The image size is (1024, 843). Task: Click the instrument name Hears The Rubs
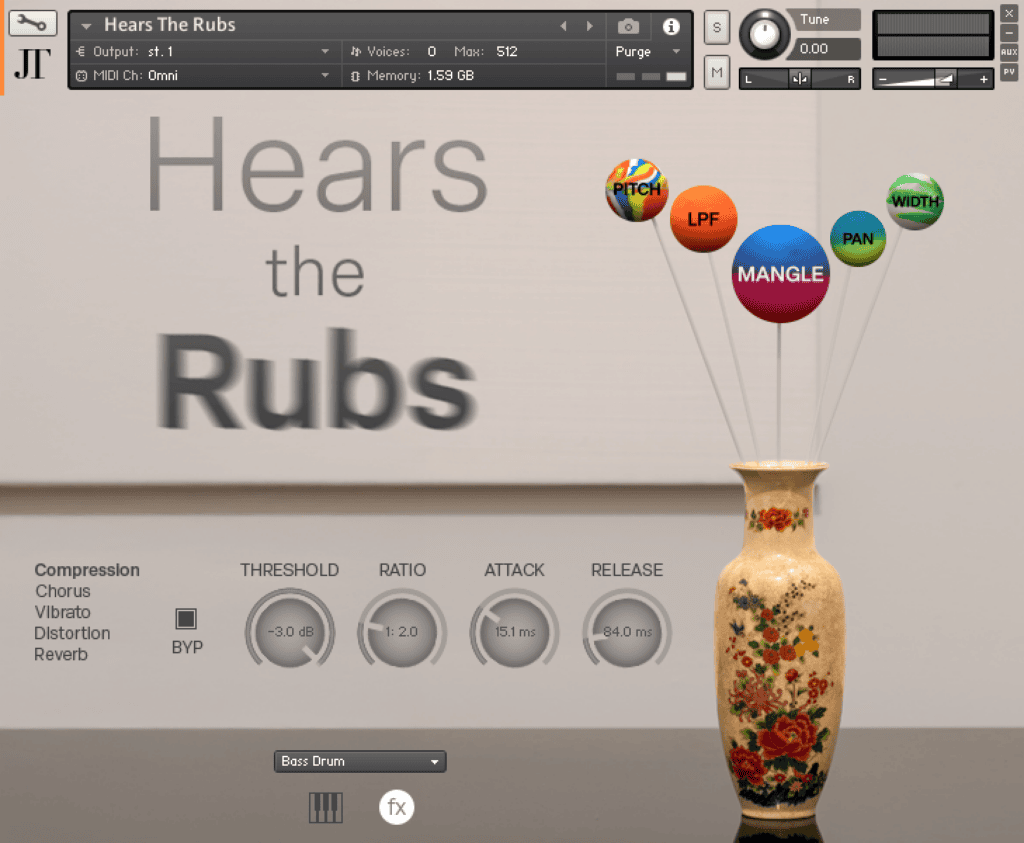pos(170,25)
